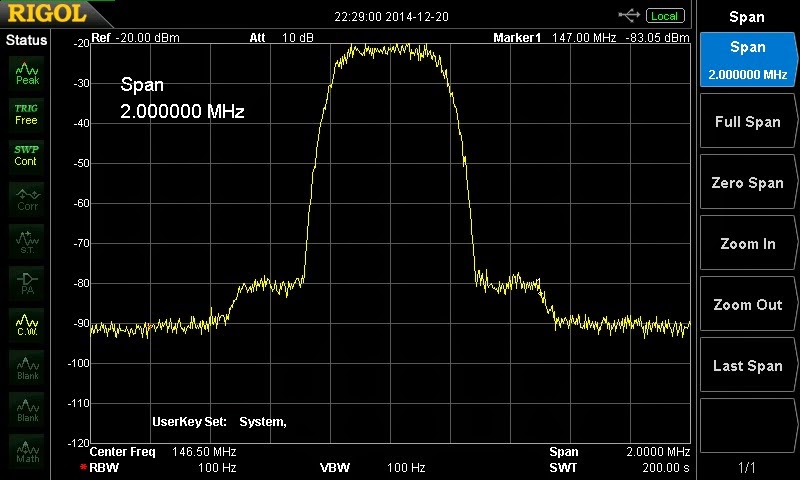The height and width of the screenshot is (480, 800).
Task: Select the Last Span softkey
Action: coord(748,365)
